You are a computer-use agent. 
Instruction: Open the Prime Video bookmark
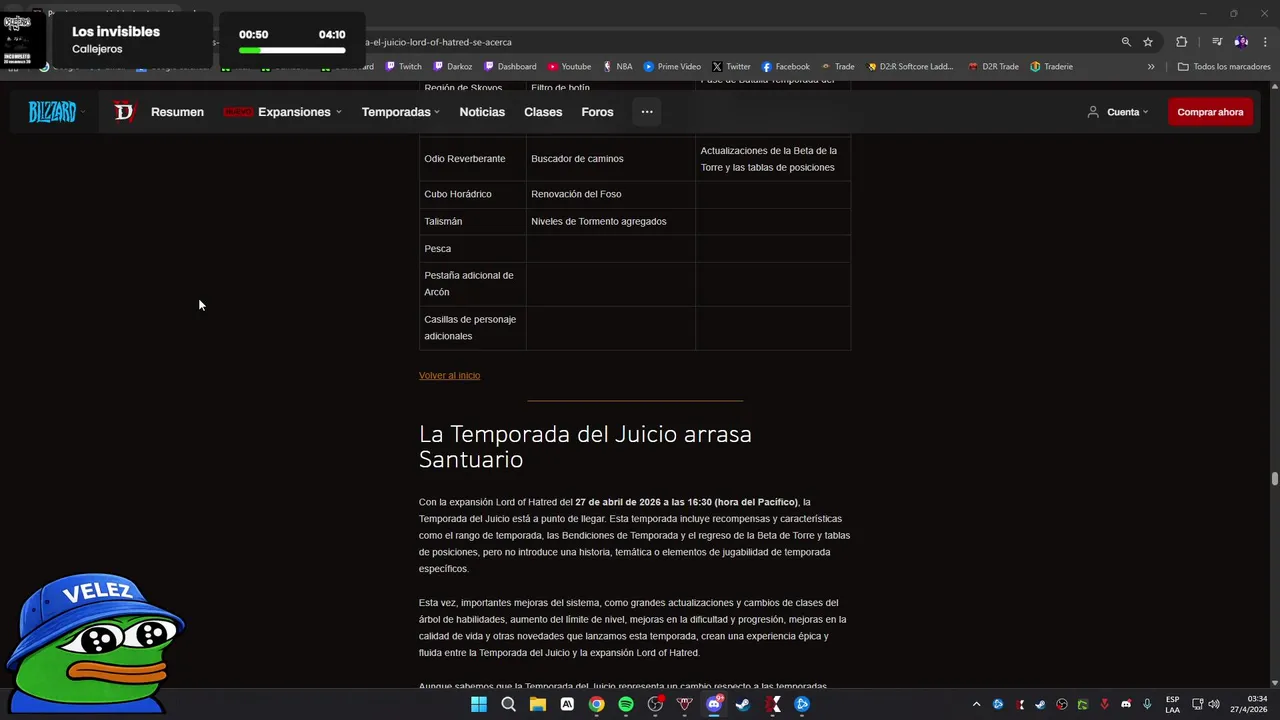click(x=672, y=67)
